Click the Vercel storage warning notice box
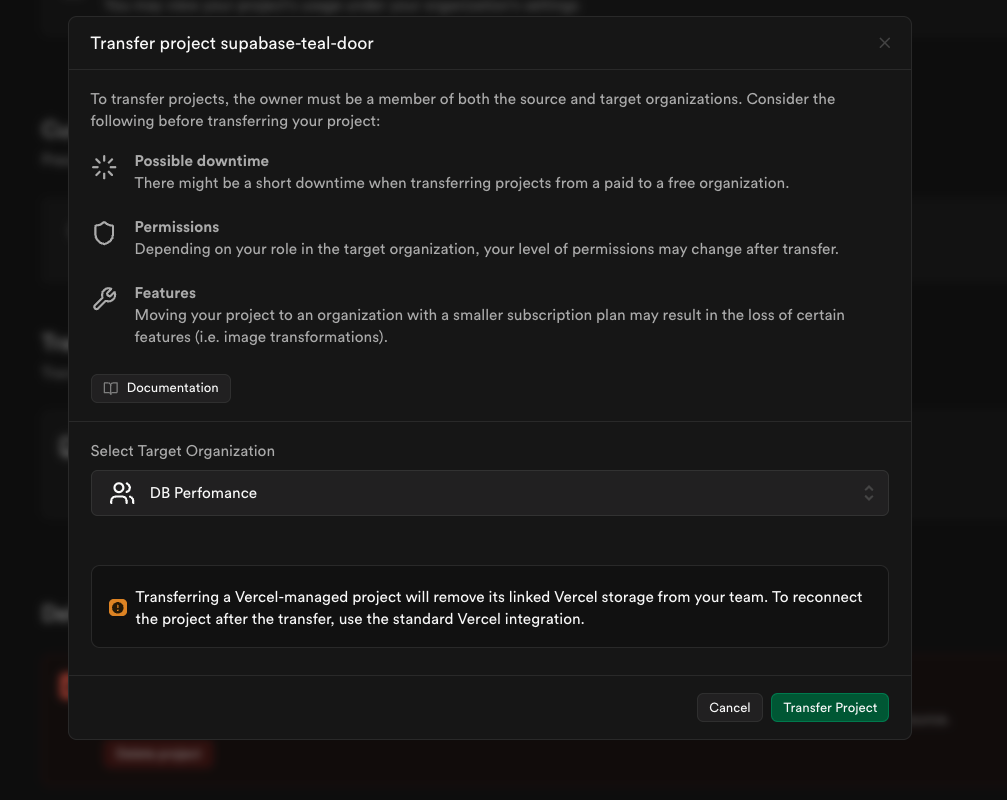Viewport: 1007px width, 800px height. point(490,607)
